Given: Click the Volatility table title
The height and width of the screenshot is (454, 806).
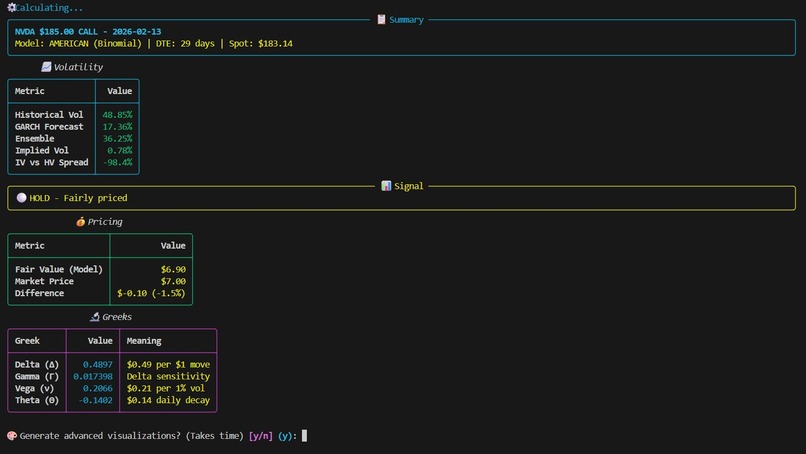Looking at the screenshot, I should point(78,67).
